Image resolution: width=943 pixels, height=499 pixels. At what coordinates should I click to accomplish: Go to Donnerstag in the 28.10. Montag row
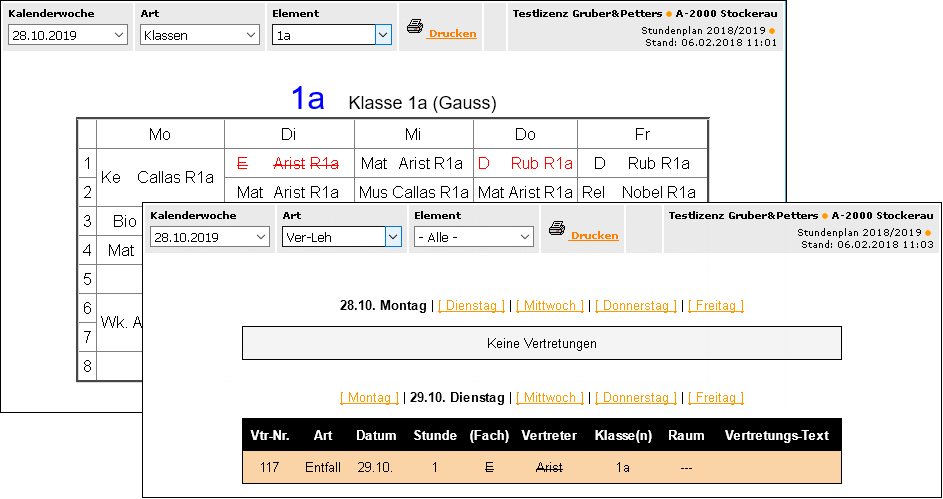tap(633, 306)
